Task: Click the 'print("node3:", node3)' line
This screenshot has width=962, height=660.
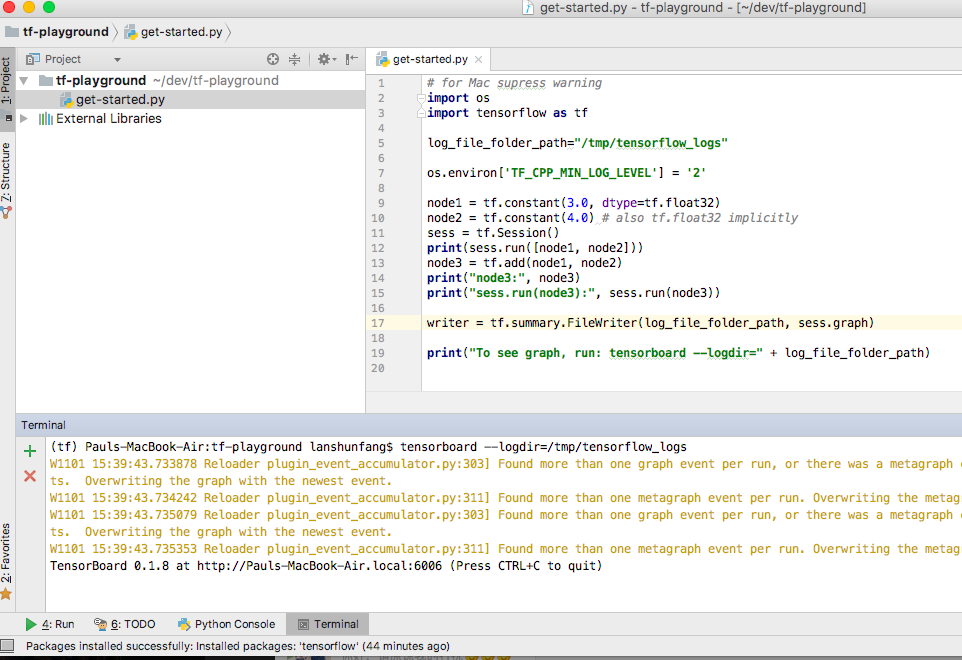Action: pos(504,278)
